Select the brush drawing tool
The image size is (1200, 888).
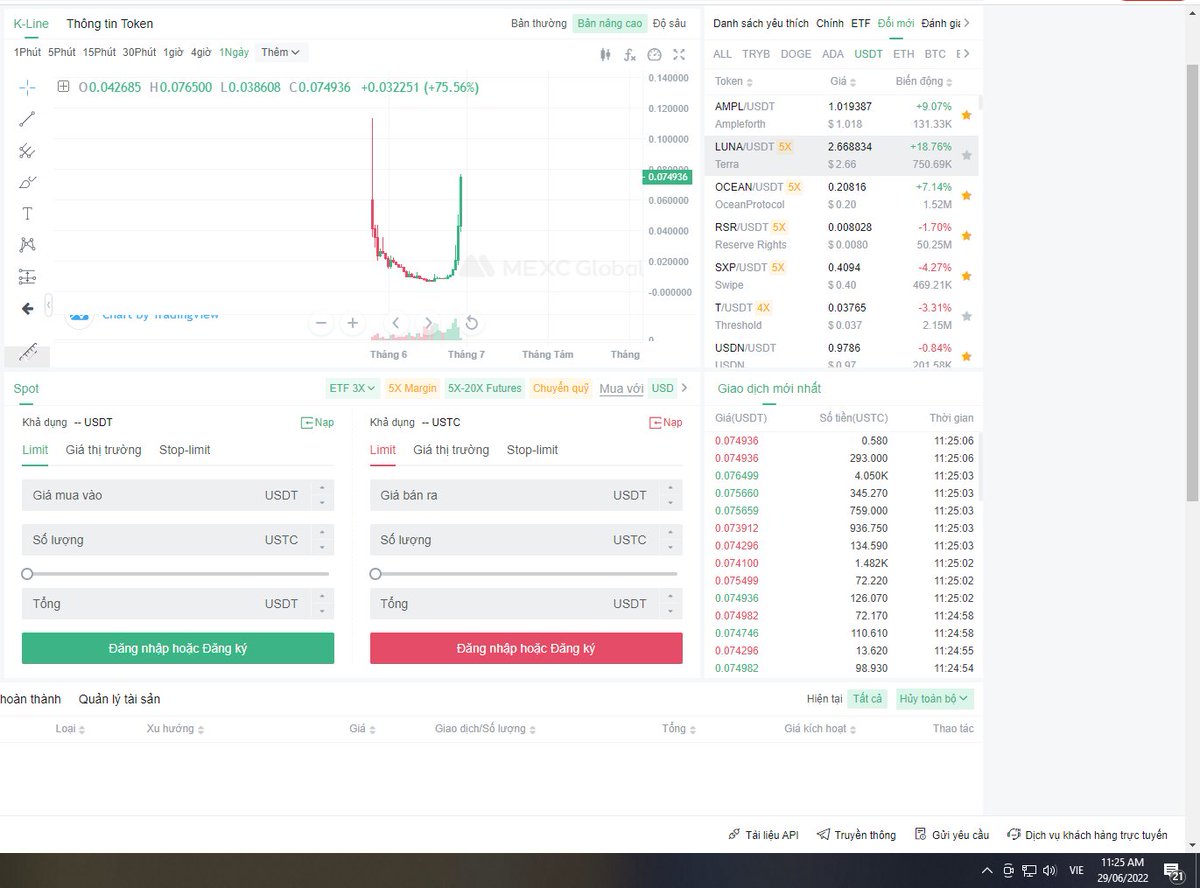27,182
